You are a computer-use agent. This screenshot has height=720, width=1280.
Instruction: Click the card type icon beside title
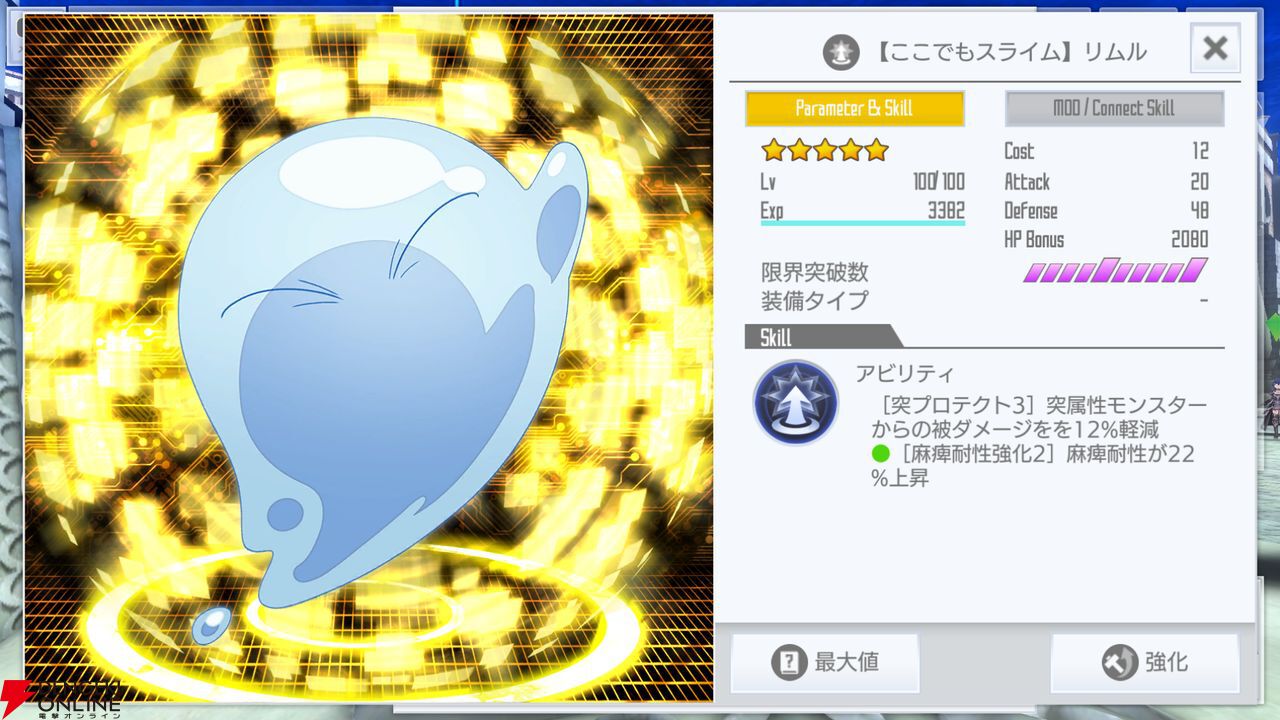(841, 51)
